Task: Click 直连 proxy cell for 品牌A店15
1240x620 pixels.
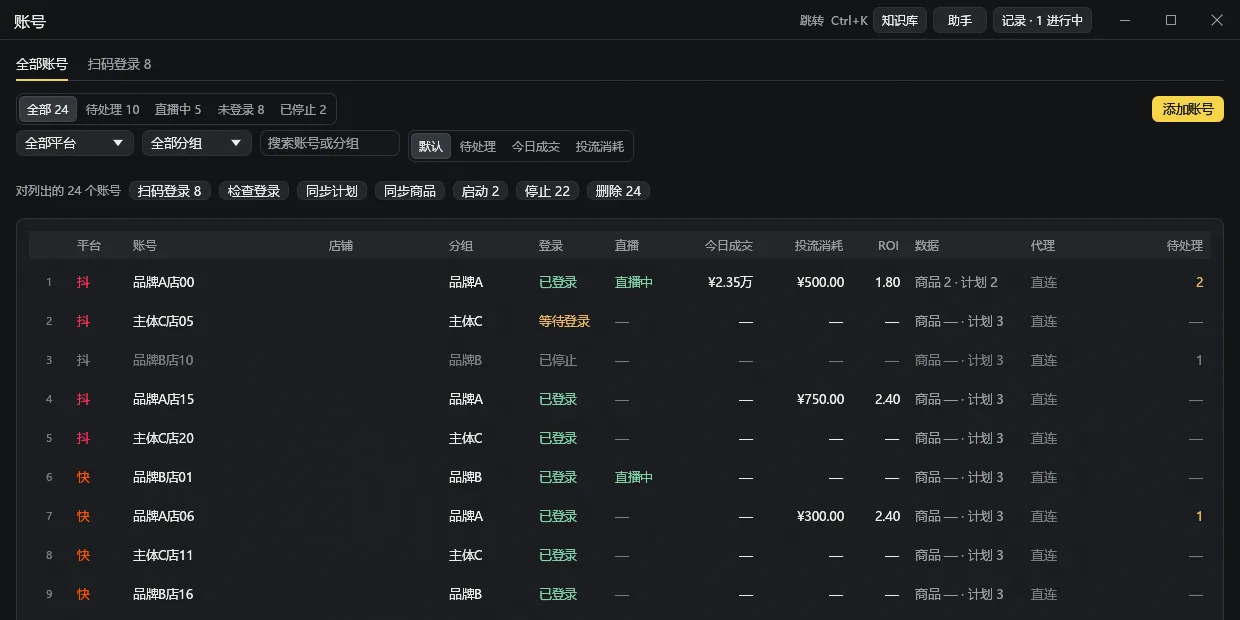Action: click(x=1044, y=400)
